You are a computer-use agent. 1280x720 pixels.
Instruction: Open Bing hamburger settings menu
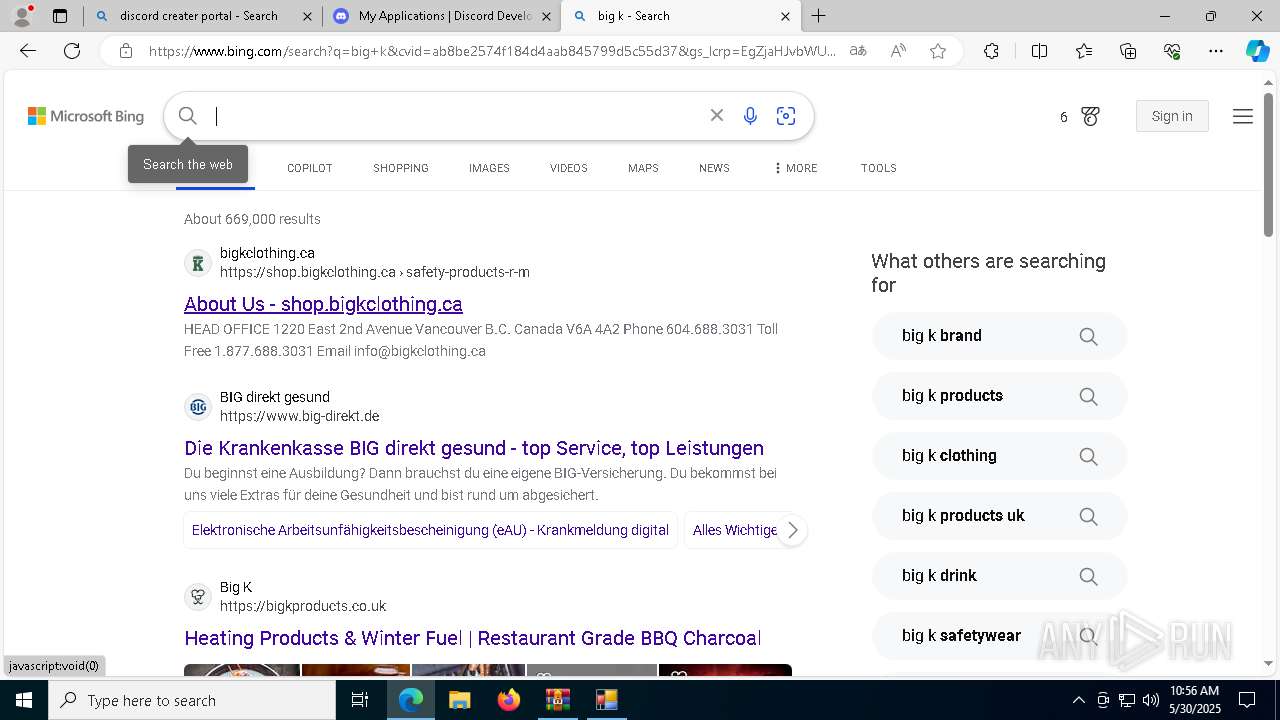1243,117
